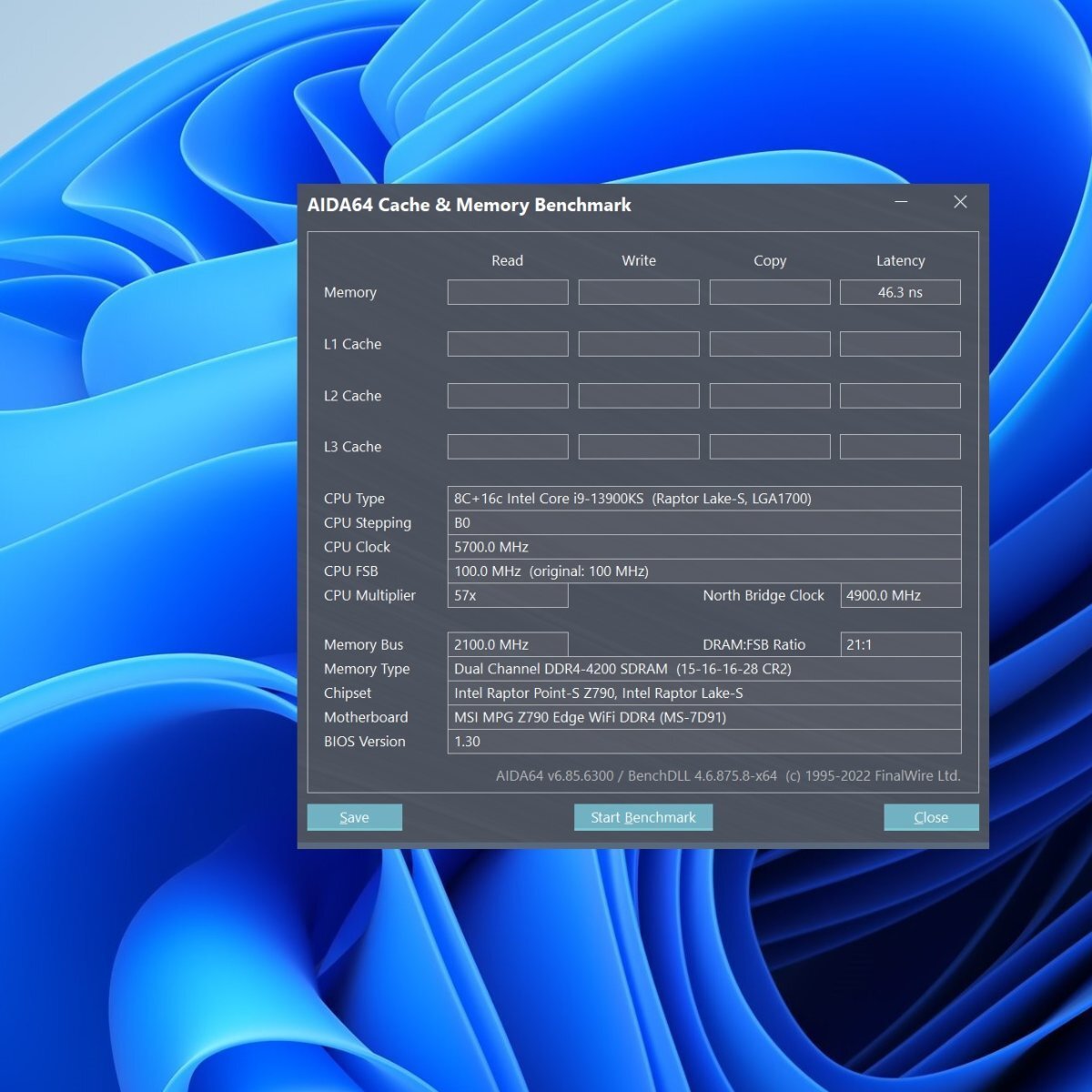
Task: Minimize the AIDA64 benchmark window
Action: [901, 202]
